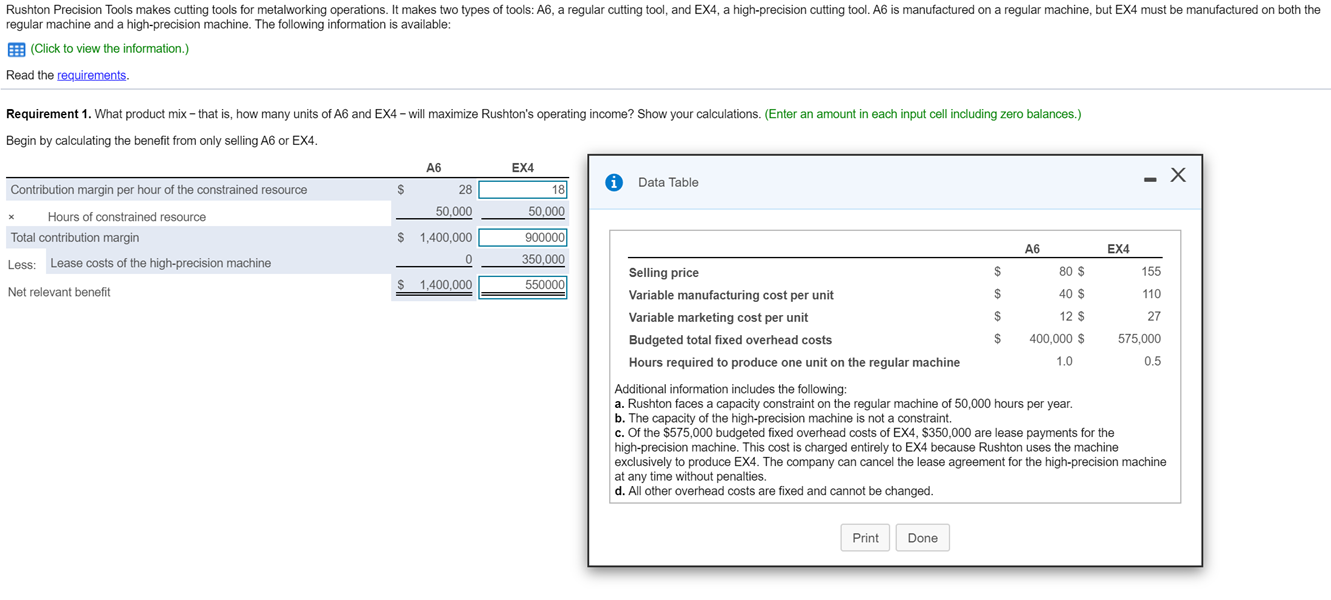The image size is (1331, 600).
Task: Click 'Budgeted total fixed overhead costs' row
Action: click(730, 340)
